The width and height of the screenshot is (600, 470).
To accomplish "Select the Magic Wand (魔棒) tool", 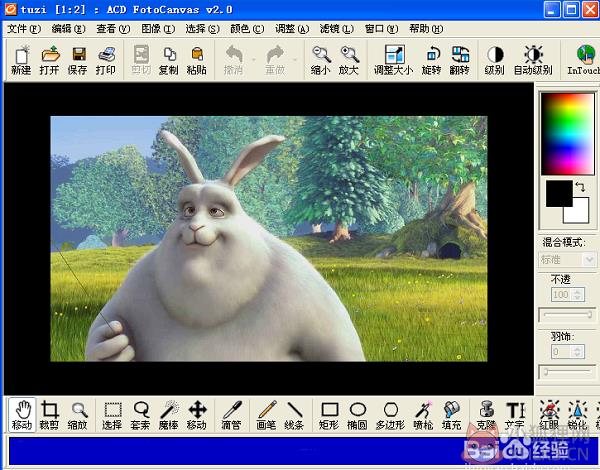I will (x=169, y=416).
